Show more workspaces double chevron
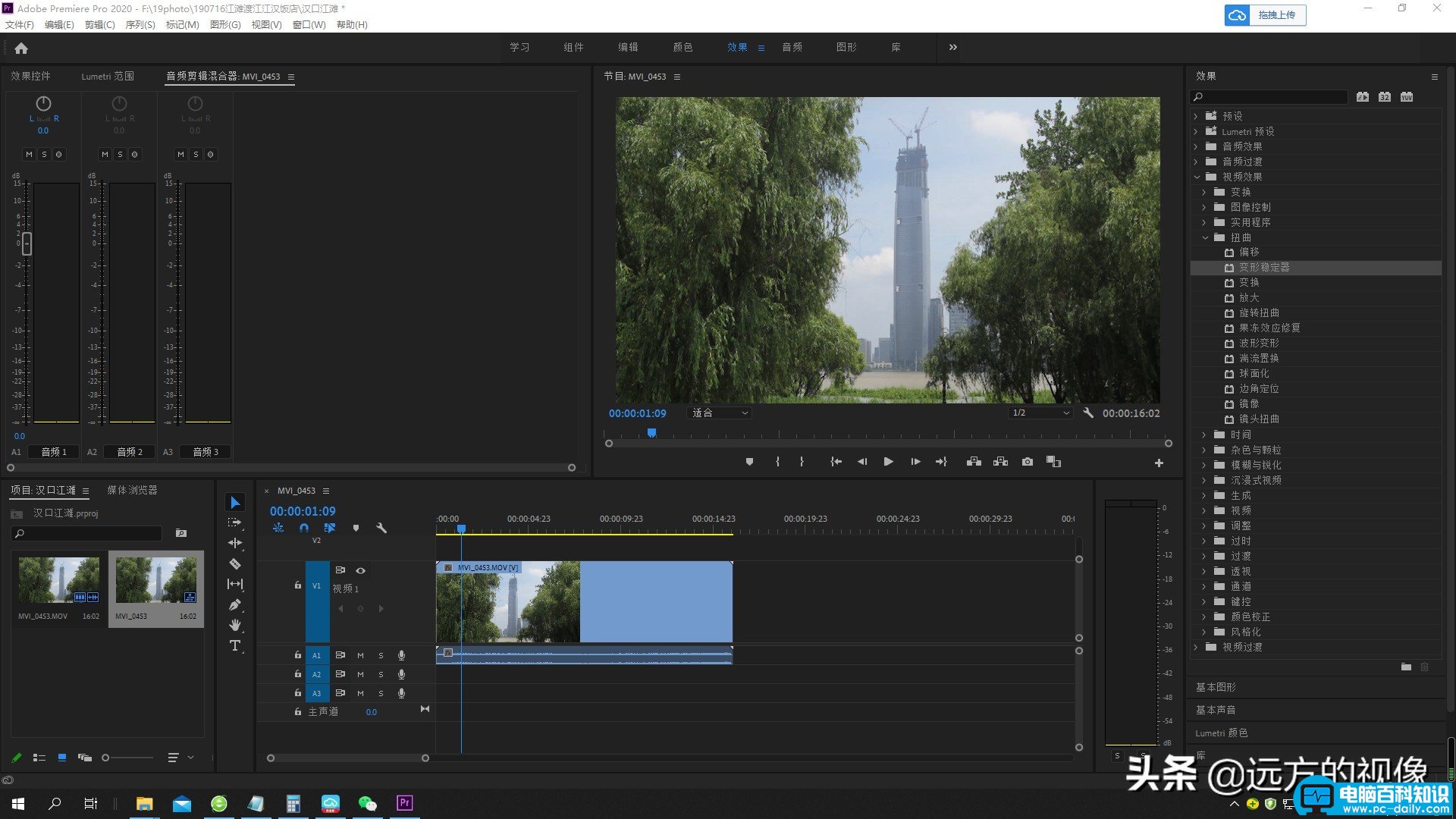 coord(952,47)
